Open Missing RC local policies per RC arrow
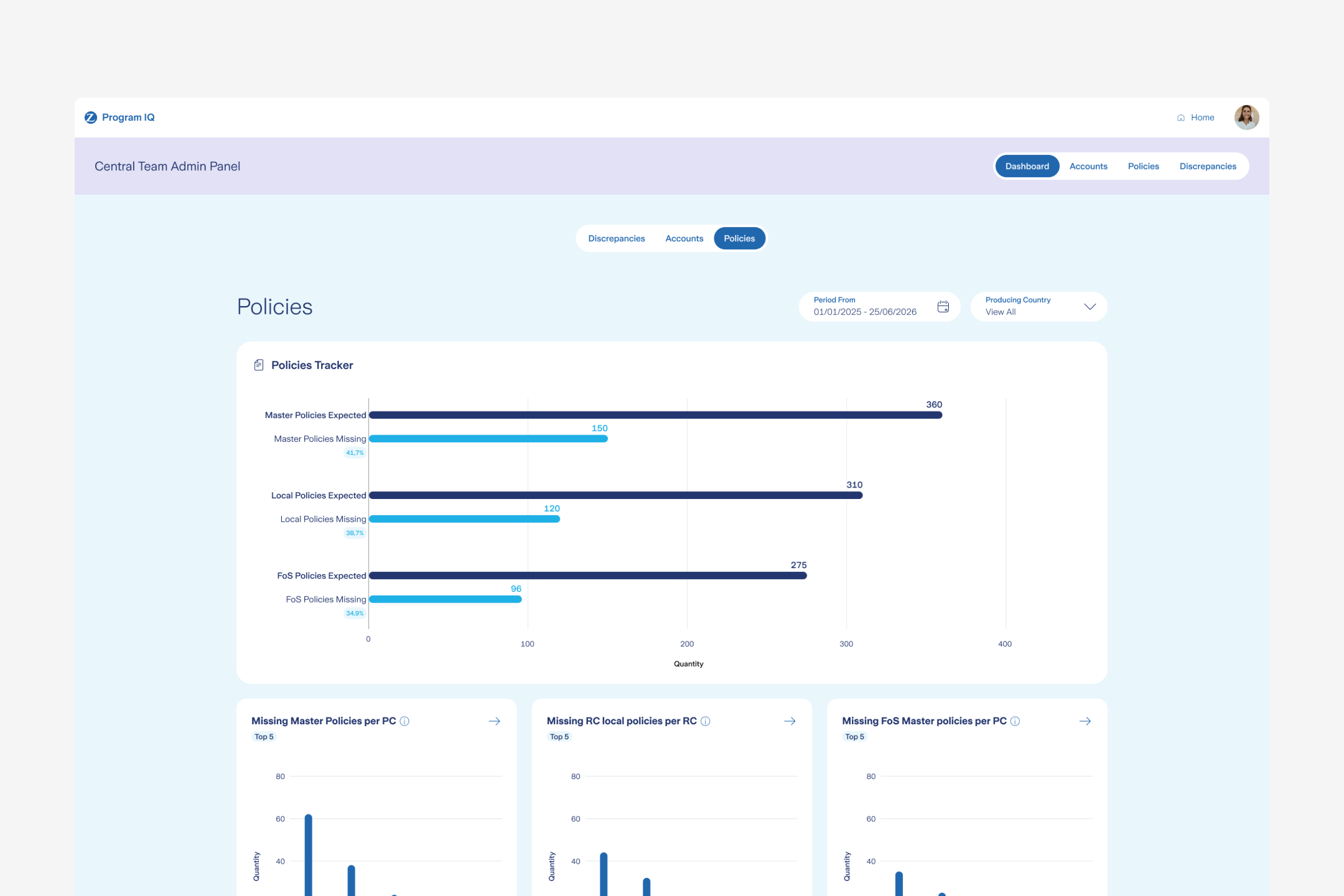 point(790,721)
